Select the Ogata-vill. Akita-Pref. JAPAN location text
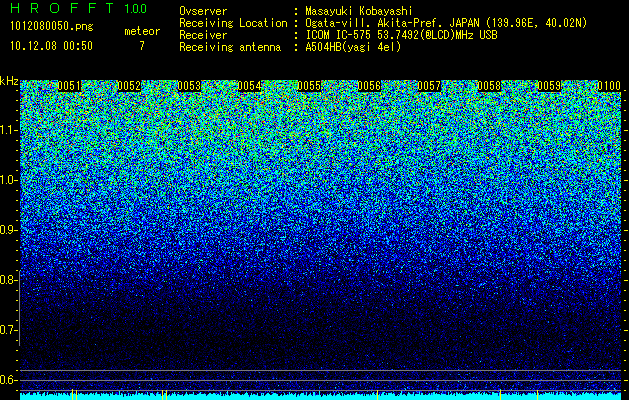Image resolution: width=629 pixels, height=400 pixels. (x=446, y=23)
